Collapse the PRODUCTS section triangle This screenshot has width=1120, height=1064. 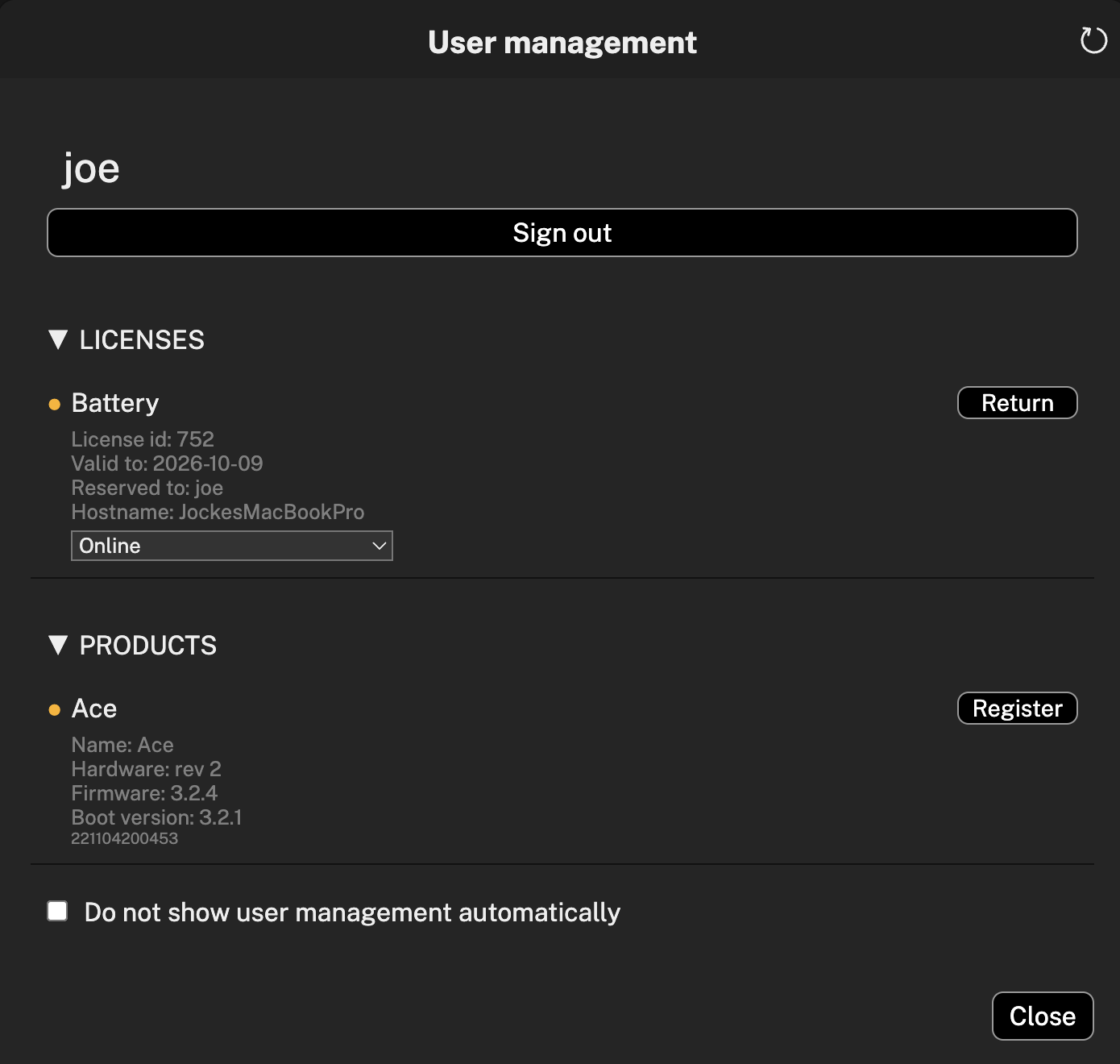pos(58,645)
